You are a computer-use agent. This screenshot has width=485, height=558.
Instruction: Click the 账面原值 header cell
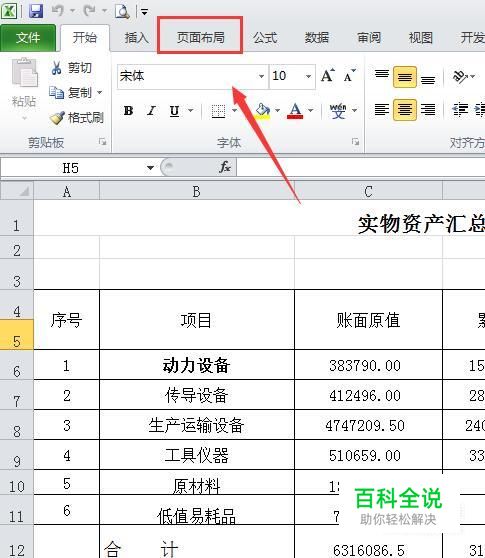click(x=369, y=320)
